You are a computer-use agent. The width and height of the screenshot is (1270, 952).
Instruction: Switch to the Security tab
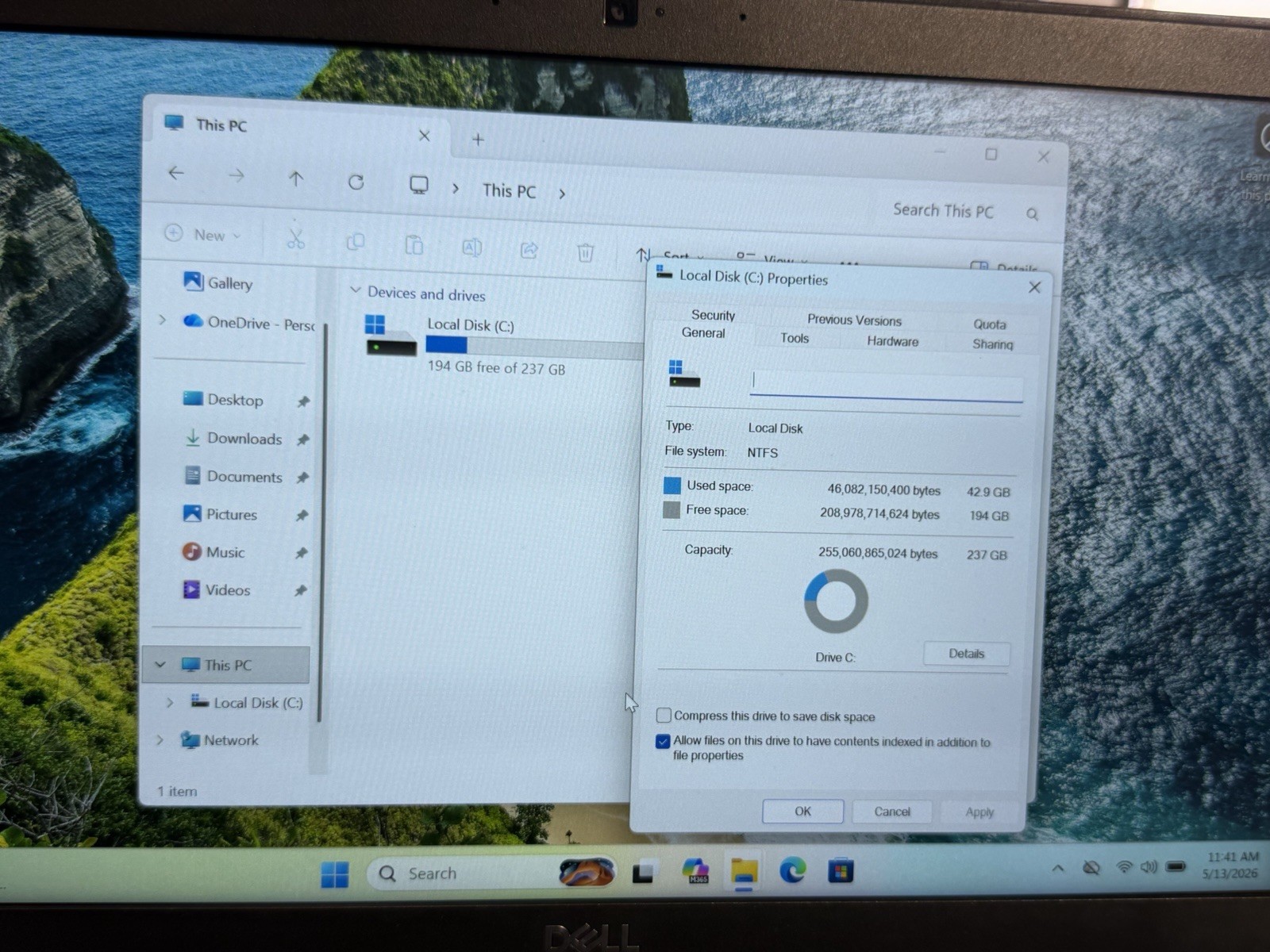click(x=713, y=315)
